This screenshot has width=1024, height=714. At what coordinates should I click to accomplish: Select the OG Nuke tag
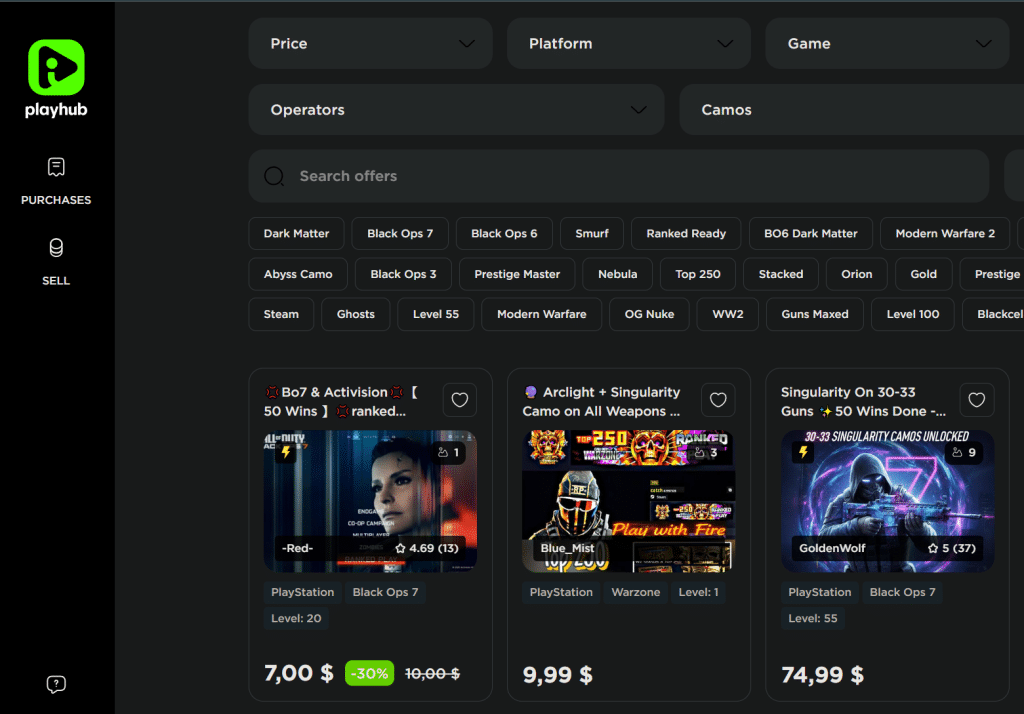click(649, 314)
